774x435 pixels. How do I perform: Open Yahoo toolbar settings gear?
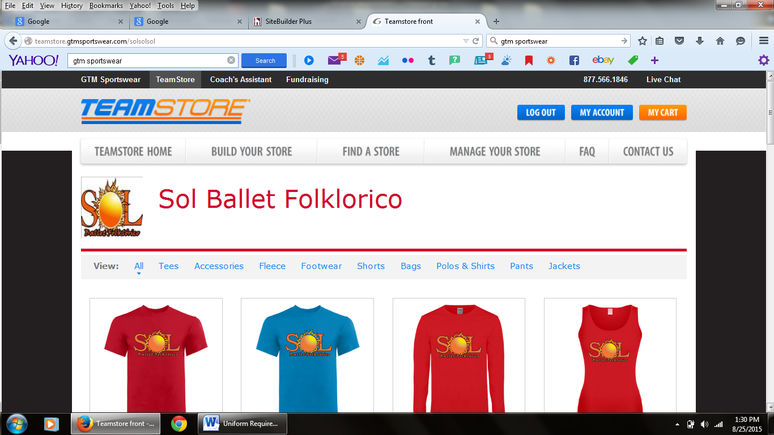point(763,60)
